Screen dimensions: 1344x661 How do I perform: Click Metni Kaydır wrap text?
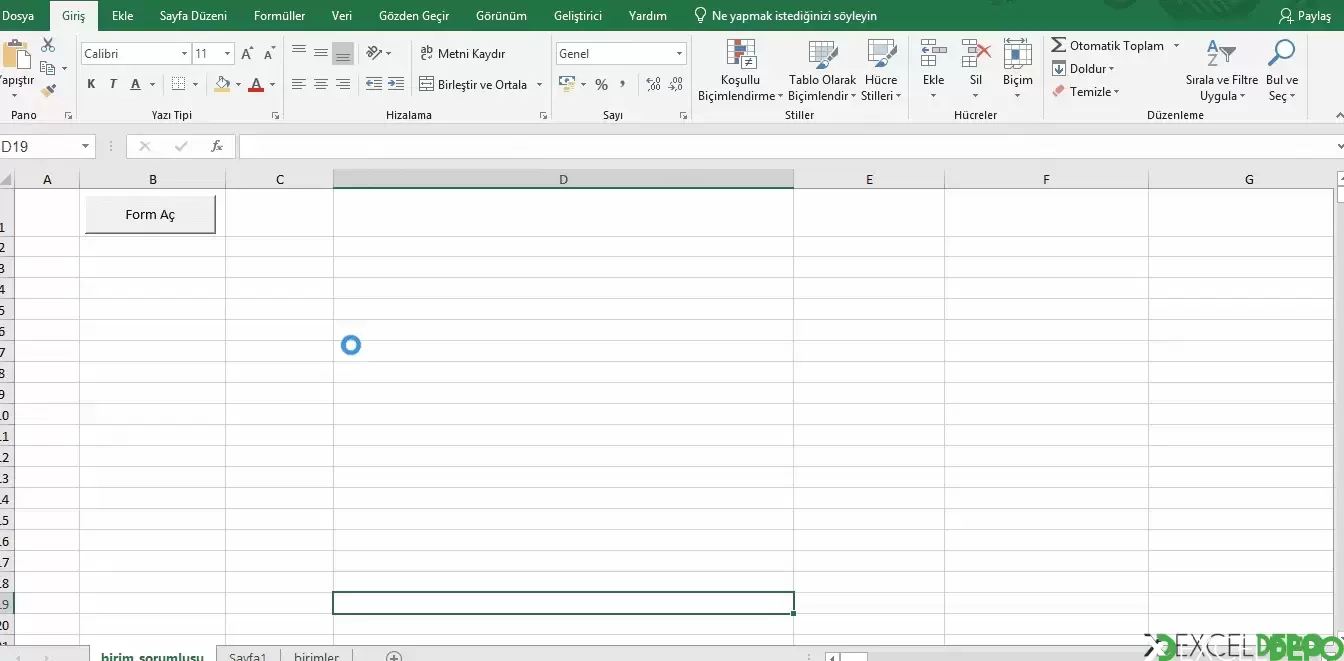463,53
